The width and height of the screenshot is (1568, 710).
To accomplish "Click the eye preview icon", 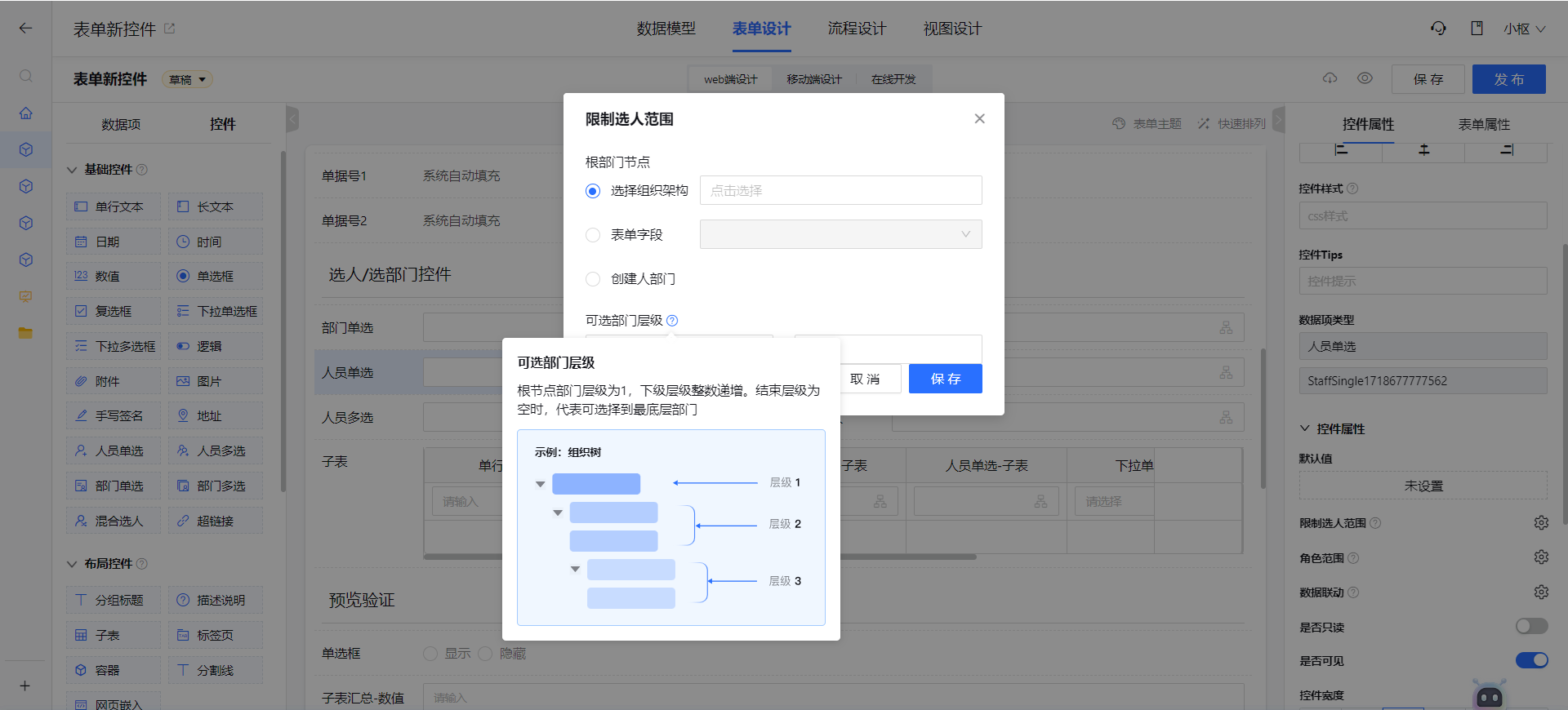I will 1365,78.
